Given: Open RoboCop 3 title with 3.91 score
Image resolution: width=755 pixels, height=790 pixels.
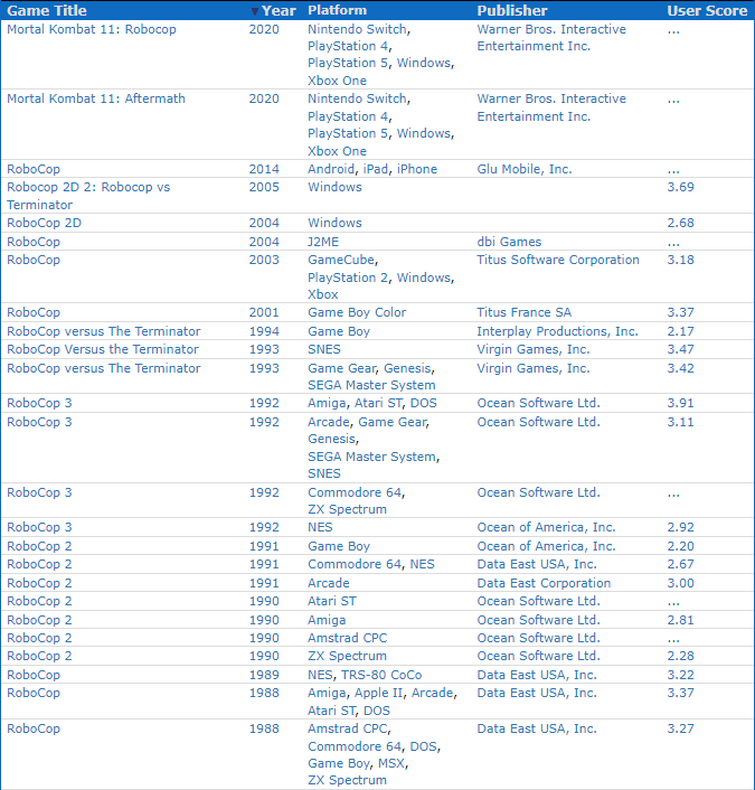Looking at the screenshot, I should coord(39,403).
